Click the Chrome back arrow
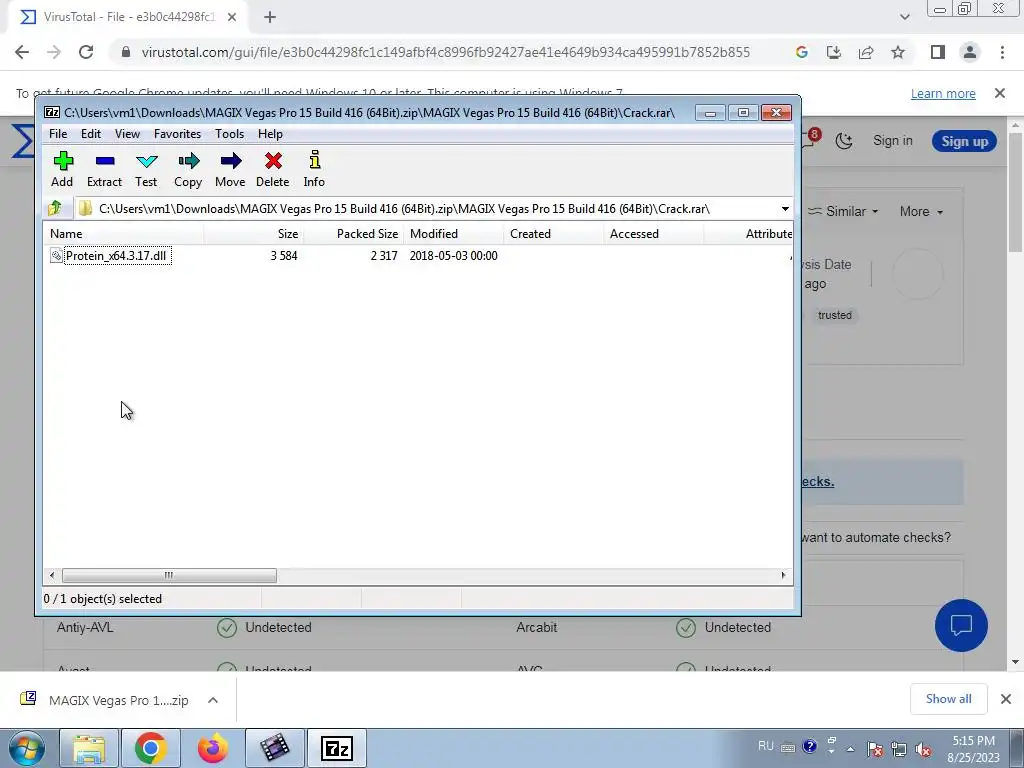 [x=22, y=52]
